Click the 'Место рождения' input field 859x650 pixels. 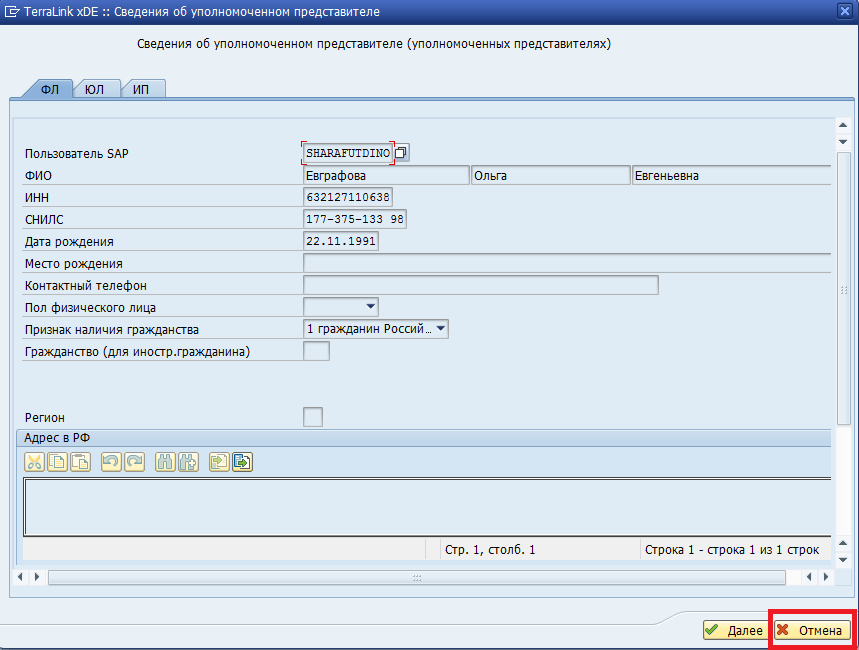click(x=566, y=263)
